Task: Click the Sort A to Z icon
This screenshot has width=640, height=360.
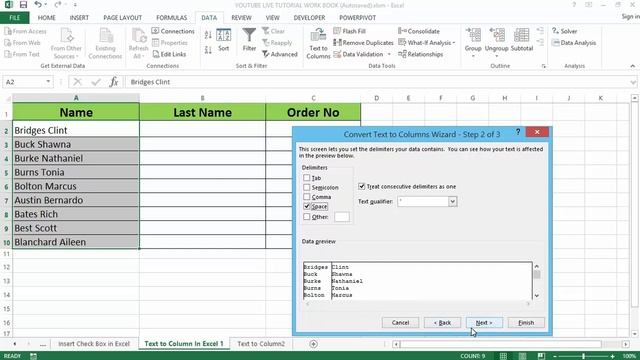Action: click(x=208, y=35)
